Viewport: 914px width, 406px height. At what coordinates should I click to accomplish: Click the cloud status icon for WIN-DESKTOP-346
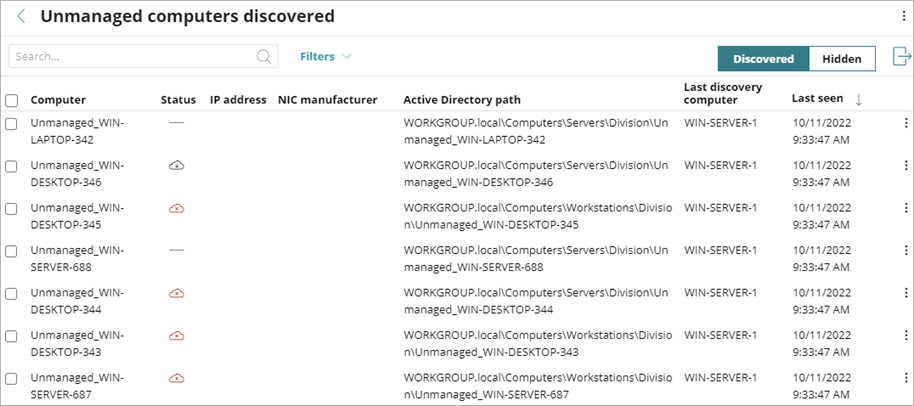click(x=176, y=164)
